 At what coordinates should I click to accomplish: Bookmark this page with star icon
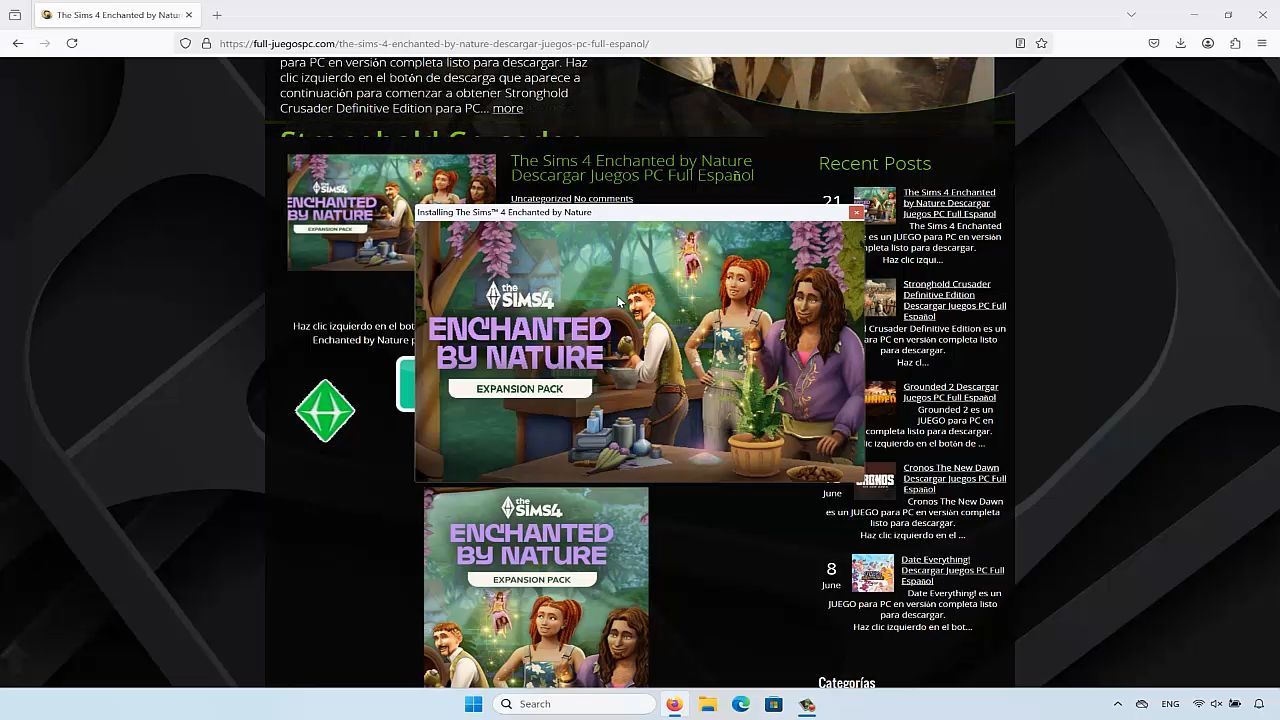click(1042, 43)
